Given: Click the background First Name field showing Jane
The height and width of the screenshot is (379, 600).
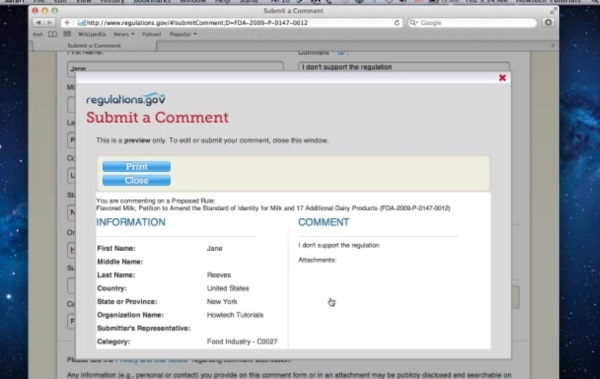Looking at the screenshot, I should click(175, 67).
